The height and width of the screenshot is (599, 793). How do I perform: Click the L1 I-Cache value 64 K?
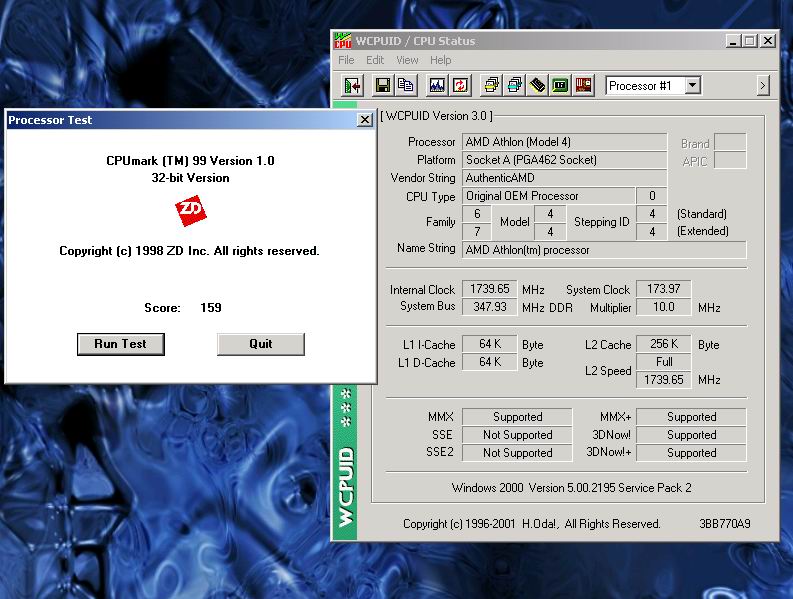[x=490, y=344]
